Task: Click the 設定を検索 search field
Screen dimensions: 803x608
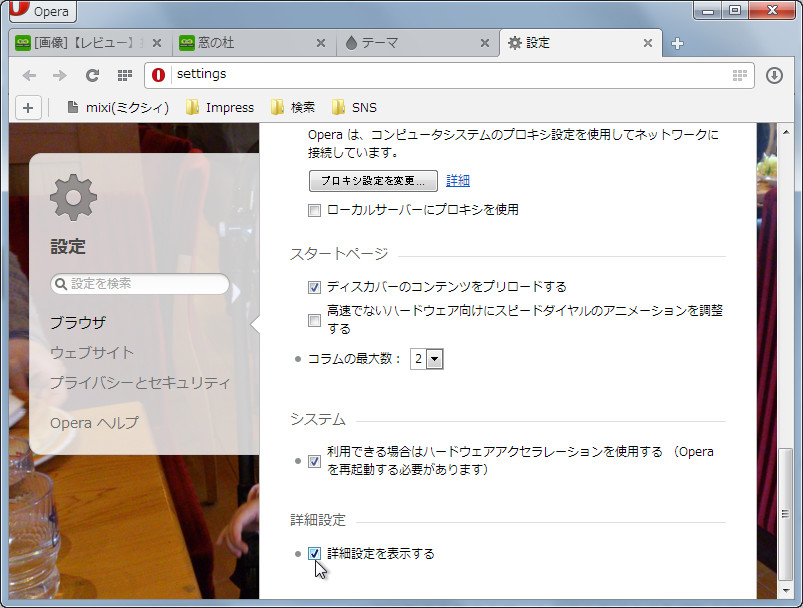Action: (x=140, y=283)
